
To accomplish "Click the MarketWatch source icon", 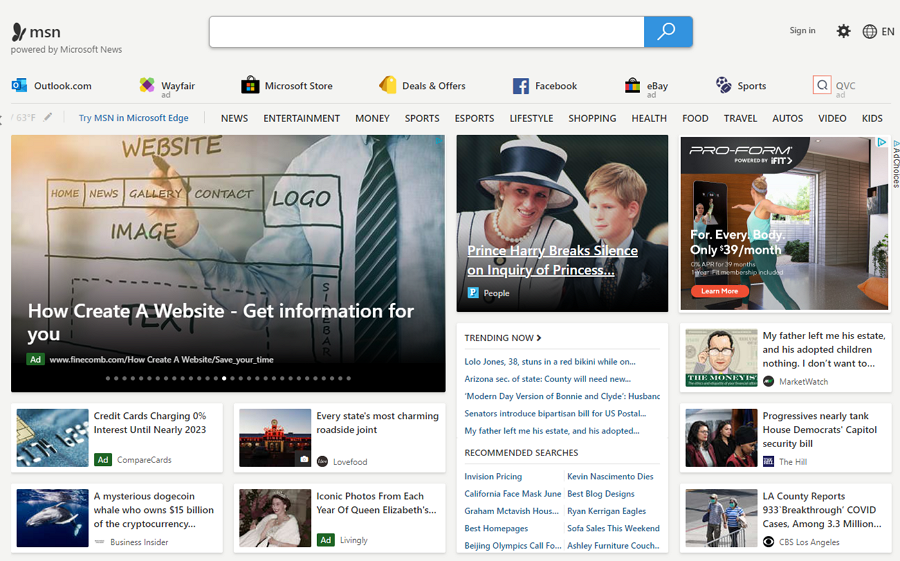I will [x=769, y=381].
